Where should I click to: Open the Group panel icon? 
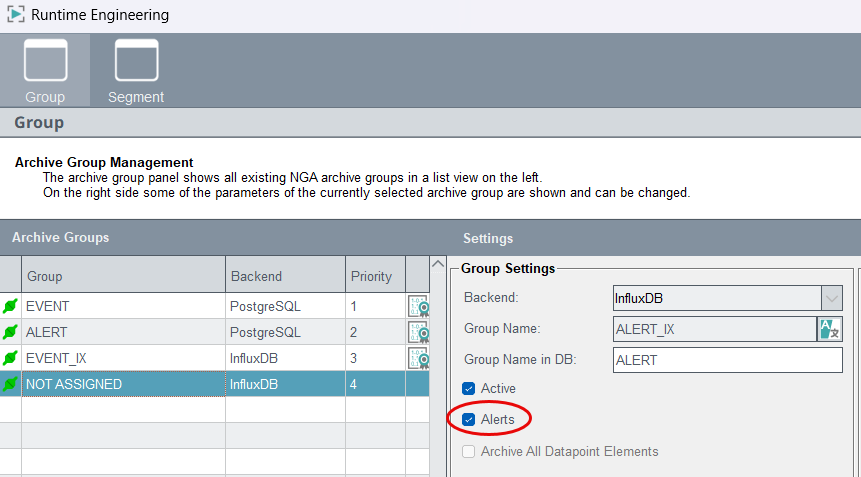(45, 60)
